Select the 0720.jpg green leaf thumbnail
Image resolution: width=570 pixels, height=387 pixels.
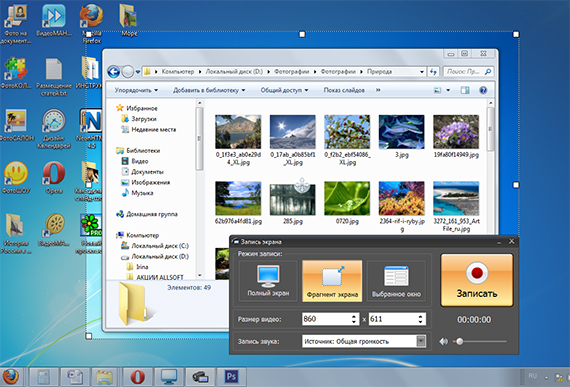click(x=347, y=198)
